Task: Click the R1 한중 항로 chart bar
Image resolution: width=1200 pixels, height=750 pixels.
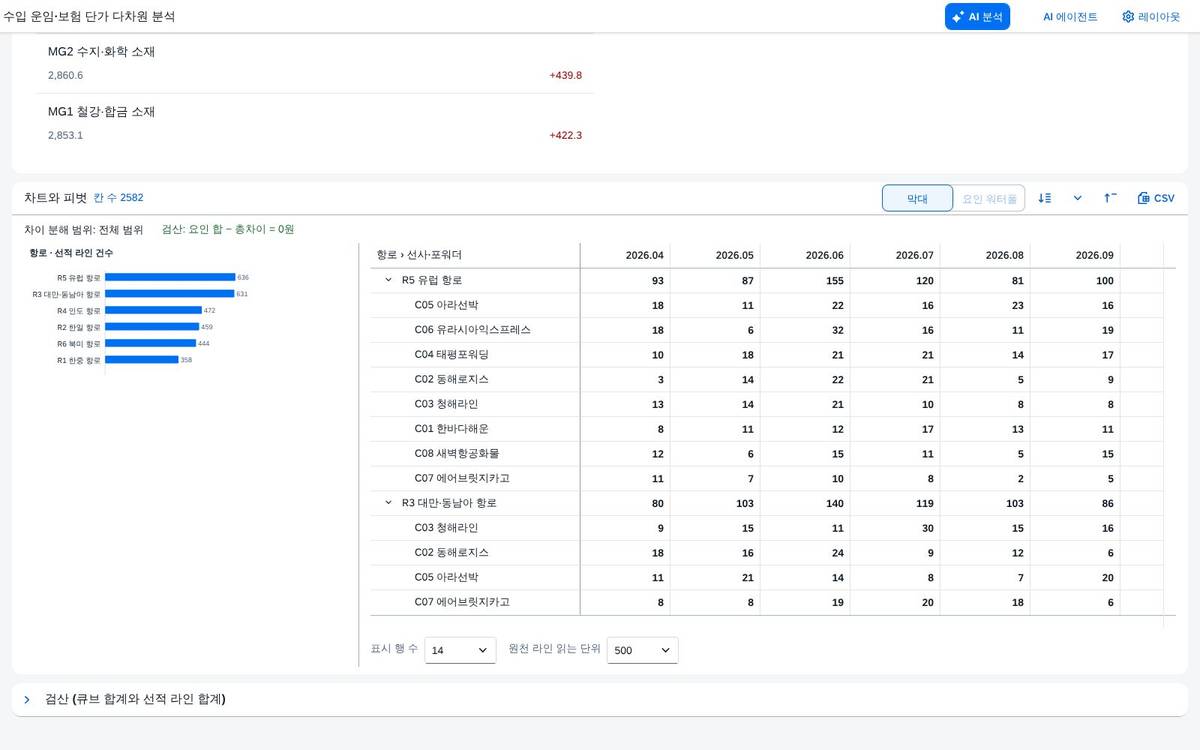Action: tap(141, 359)
